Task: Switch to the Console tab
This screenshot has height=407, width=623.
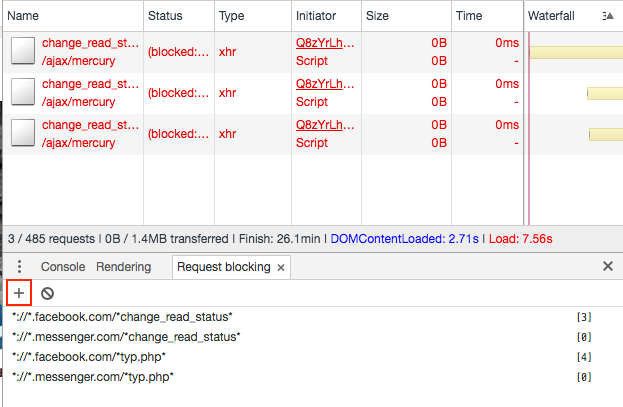Action: pyautogui.click(x=62, y=267)
